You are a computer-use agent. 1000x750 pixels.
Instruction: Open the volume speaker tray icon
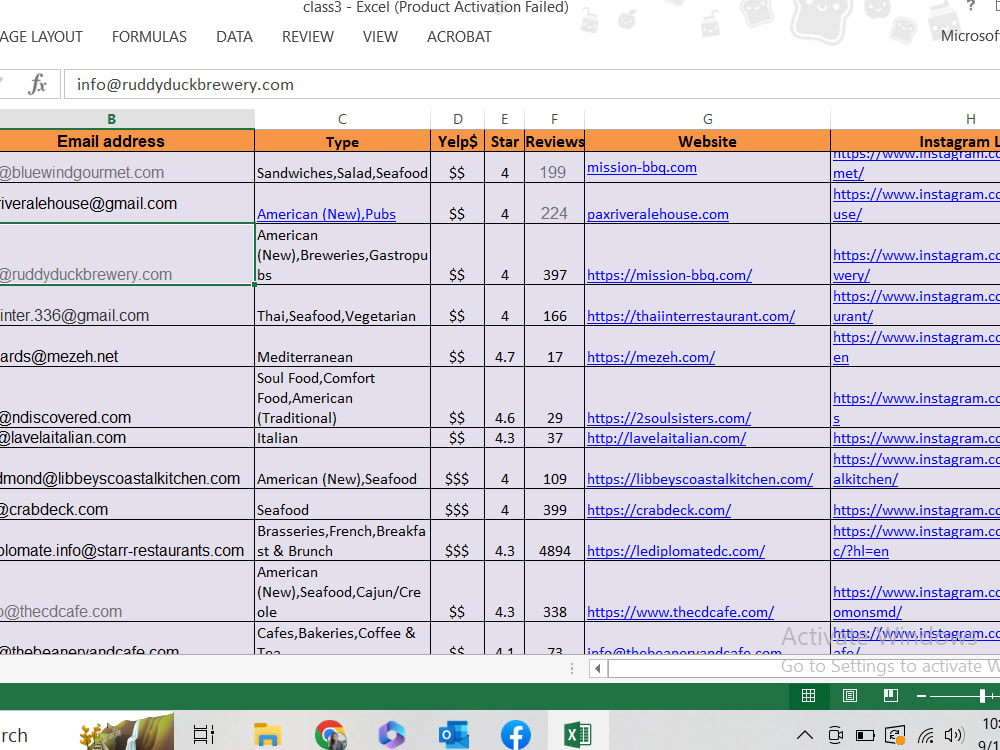[x=954, y=735]
